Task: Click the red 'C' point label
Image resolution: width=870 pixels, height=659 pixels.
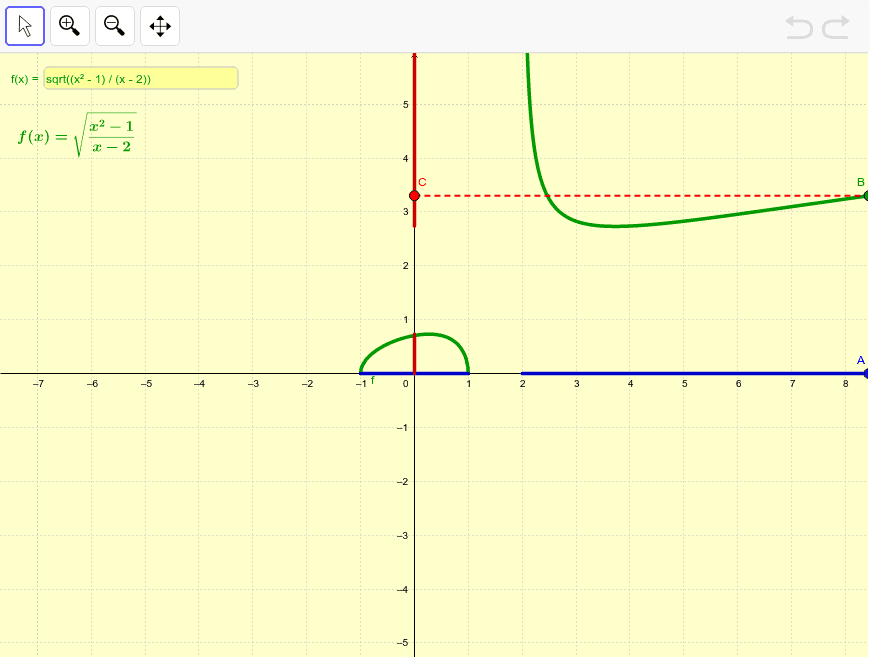Action: pyautogui.click(x=422, y=182)
